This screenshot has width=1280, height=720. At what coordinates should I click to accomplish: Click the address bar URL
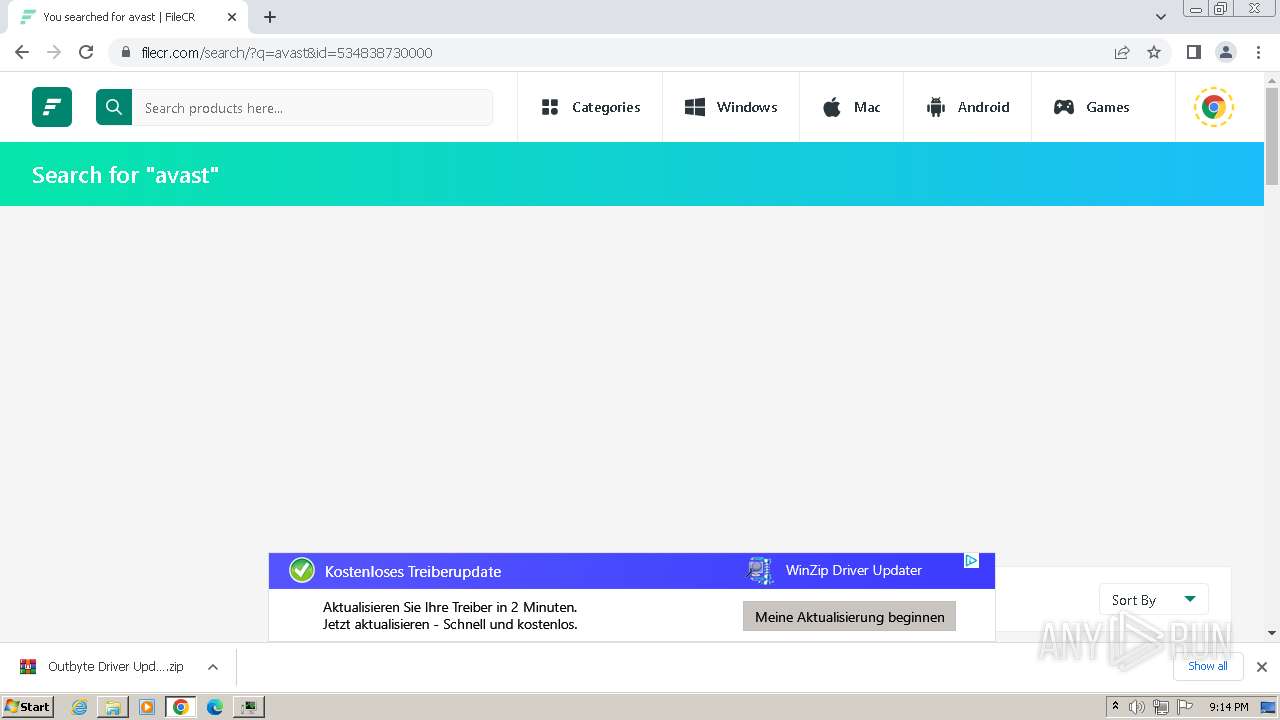pos(287,53)
